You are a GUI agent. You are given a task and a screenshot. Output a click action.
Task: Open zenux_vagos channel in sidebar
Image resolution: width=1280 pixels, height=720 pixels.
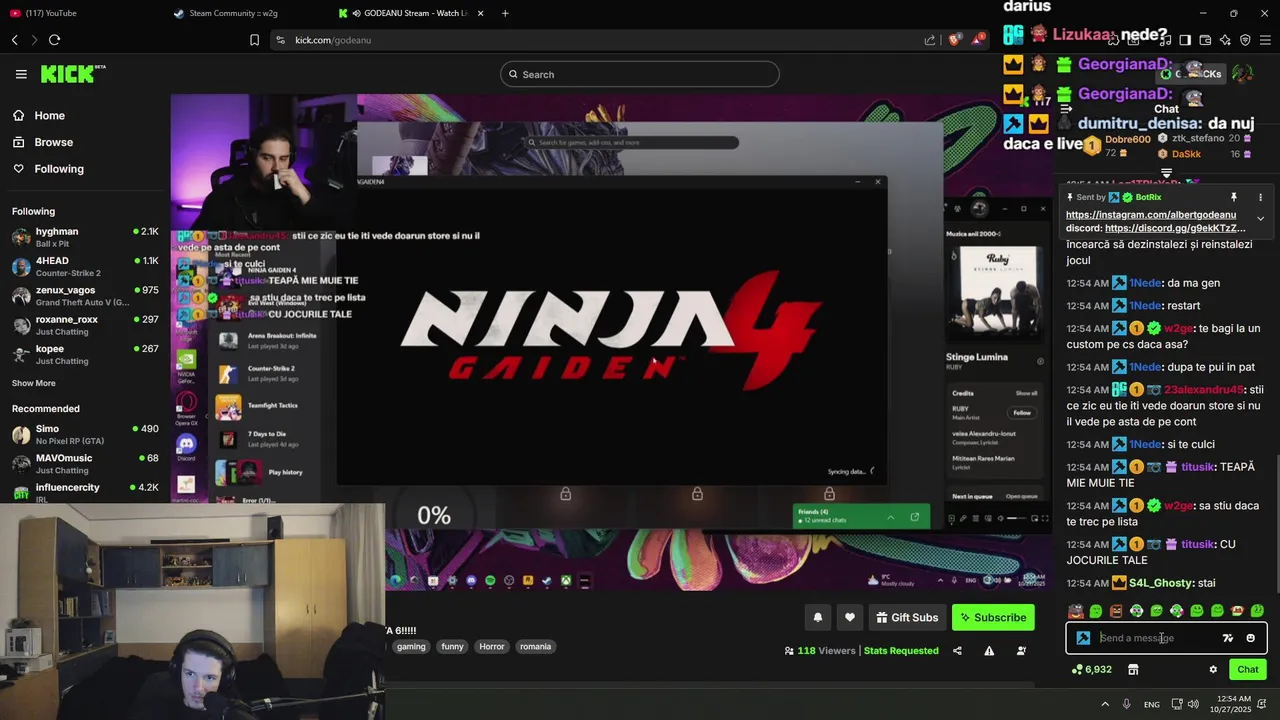[85, 296]
